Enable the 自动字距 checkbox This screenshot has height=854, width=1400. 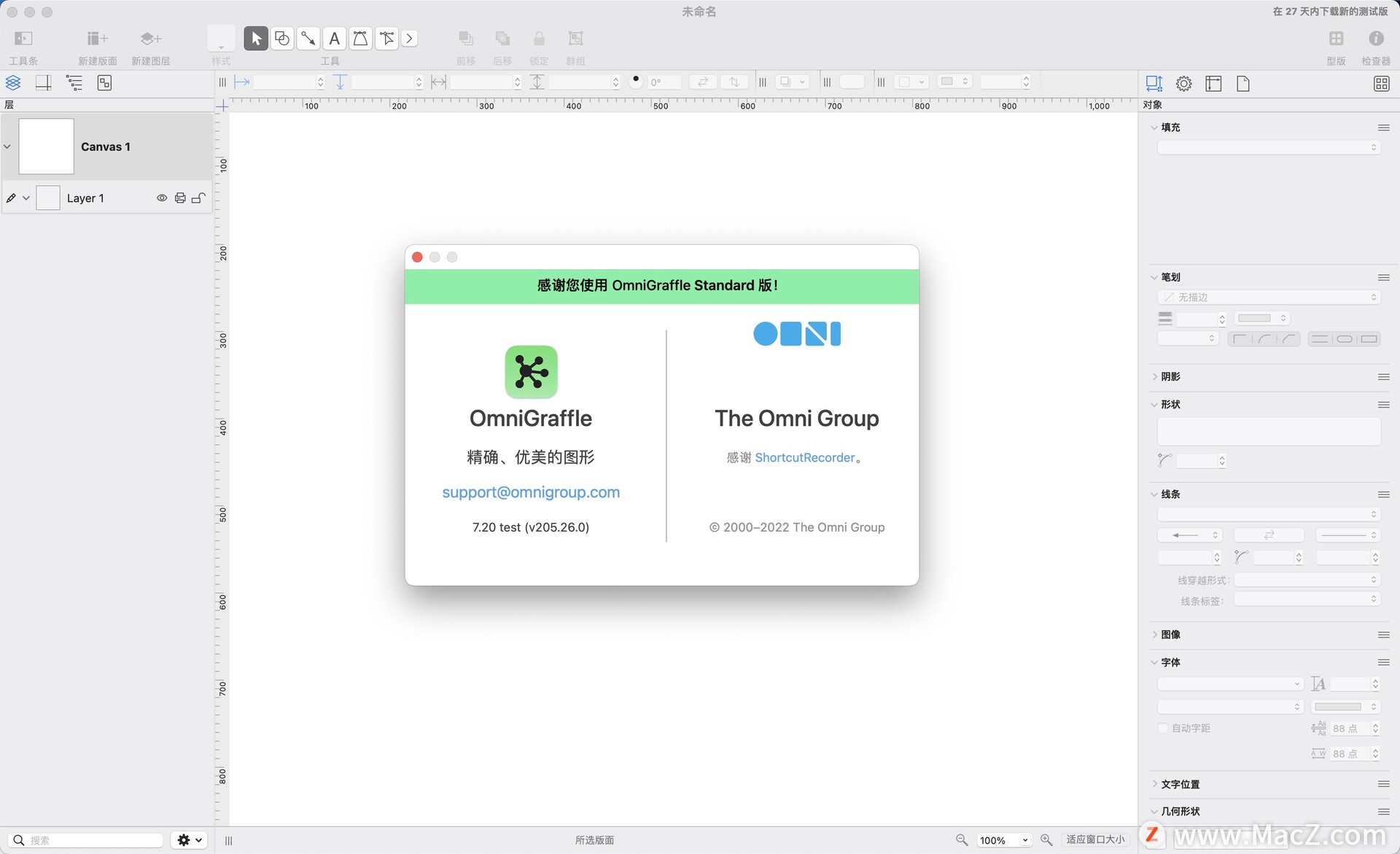tap(1163, 729)
